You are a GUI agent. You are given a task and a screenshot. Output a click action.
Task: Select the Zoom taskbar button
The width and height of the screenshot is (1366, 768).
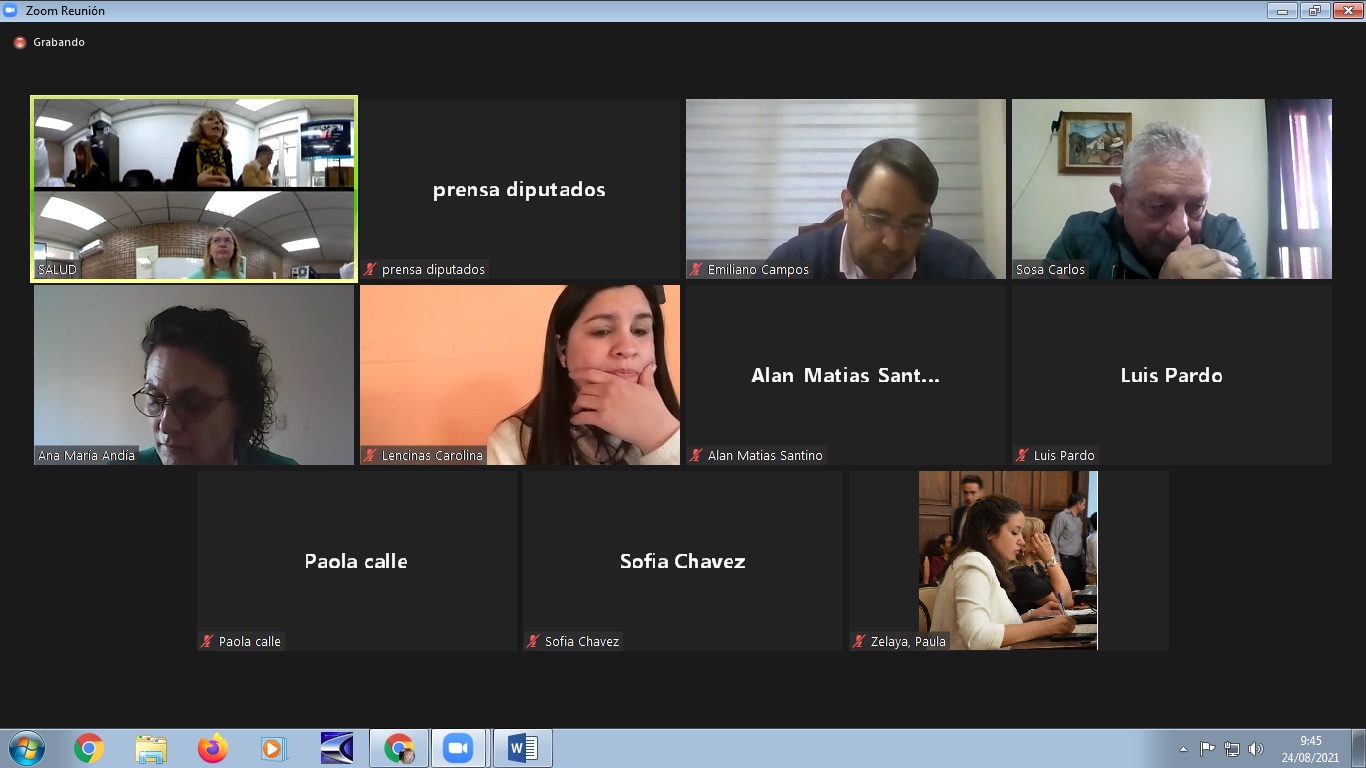(458, 748)
